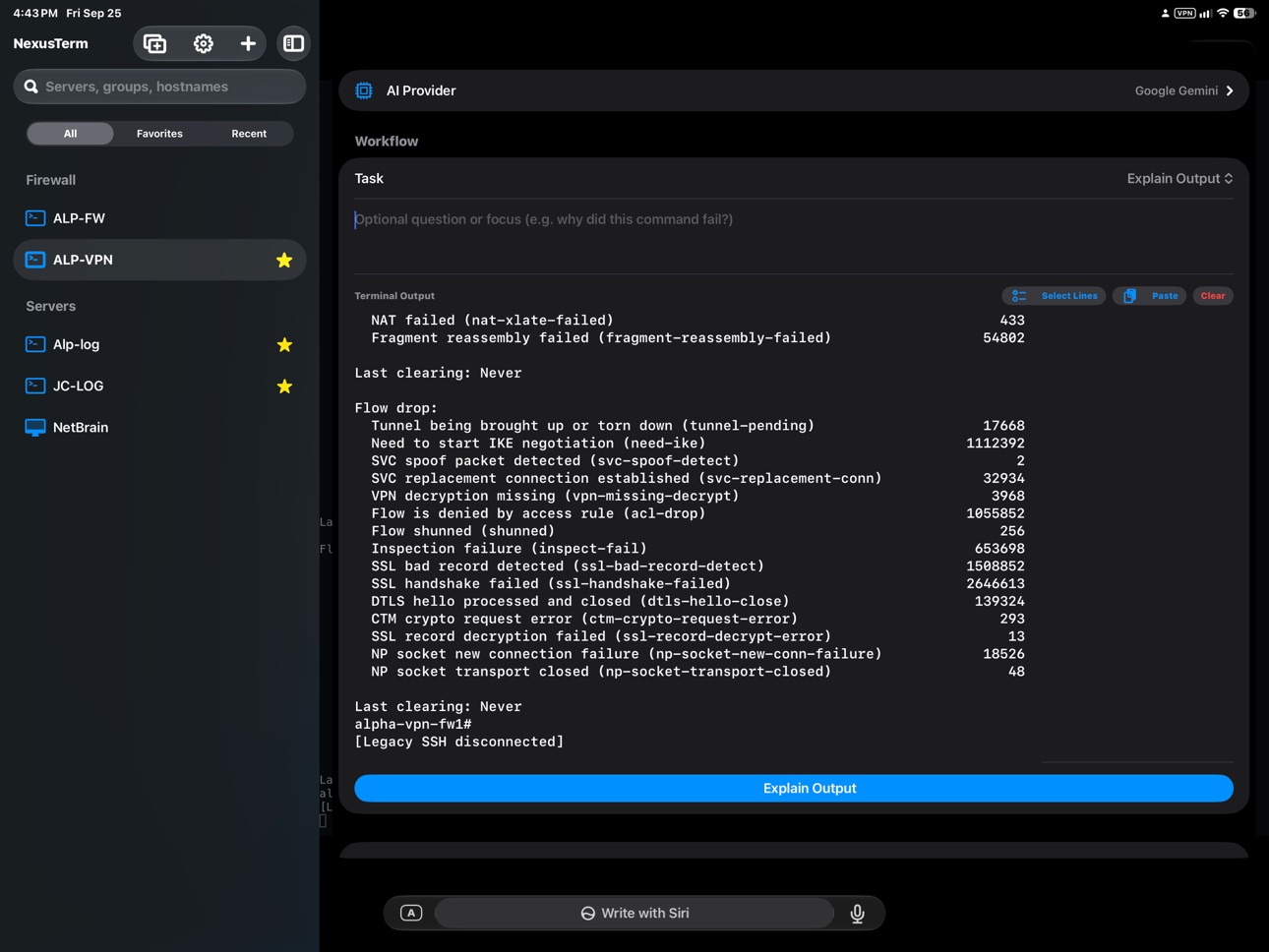Toggle favorite star for JC-LOG
1269x952 pixels.
click(284, 387)
